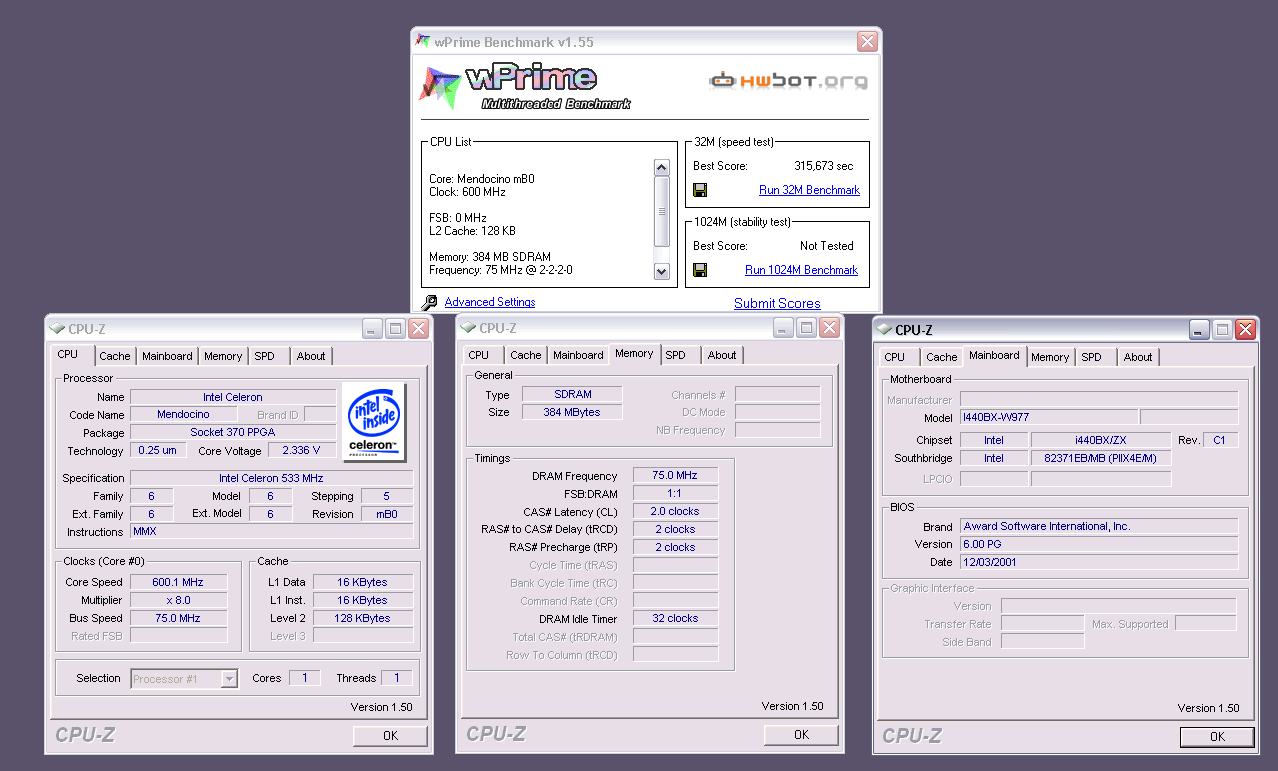The image size is (1278, 771).
Task: Click the Intel Inside Celeron logo
Action: [x=374, y=421]
